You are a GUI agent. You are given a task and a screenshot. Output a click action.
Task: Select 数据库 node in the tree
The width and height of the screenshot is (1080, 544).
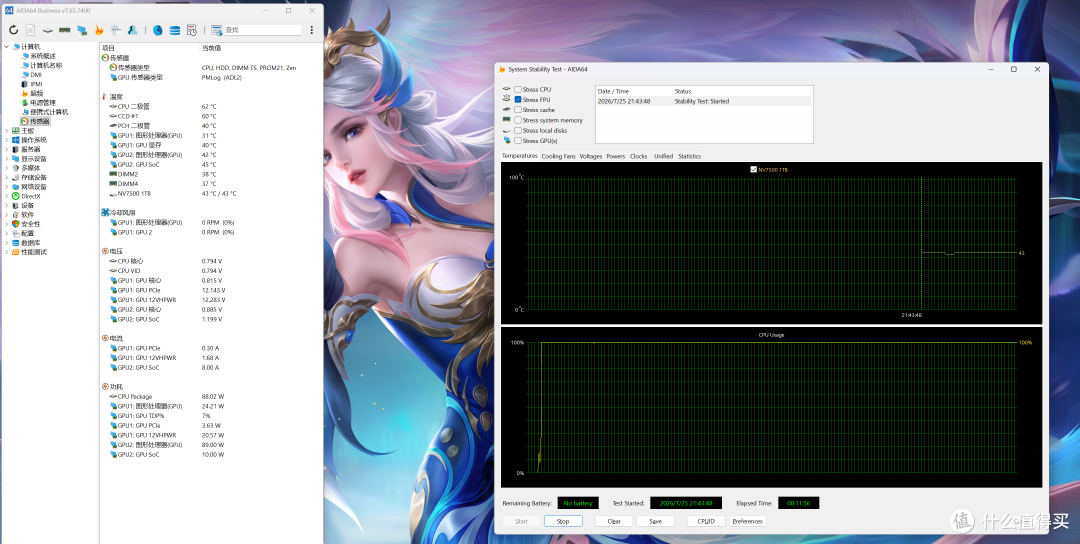point(30,242)
